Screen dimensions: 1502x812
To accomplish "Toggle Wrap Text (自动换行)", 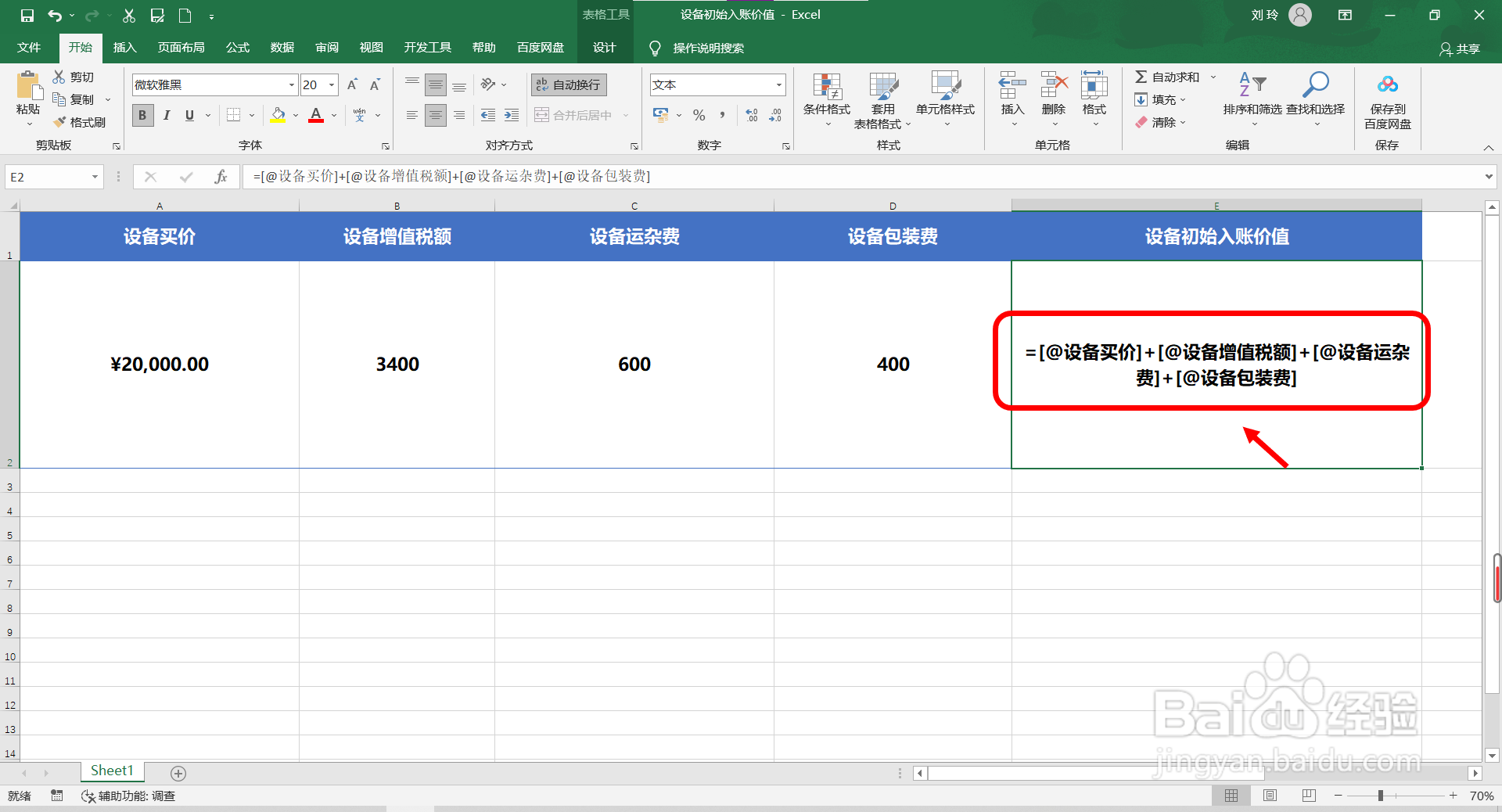I will coord(569,84).
